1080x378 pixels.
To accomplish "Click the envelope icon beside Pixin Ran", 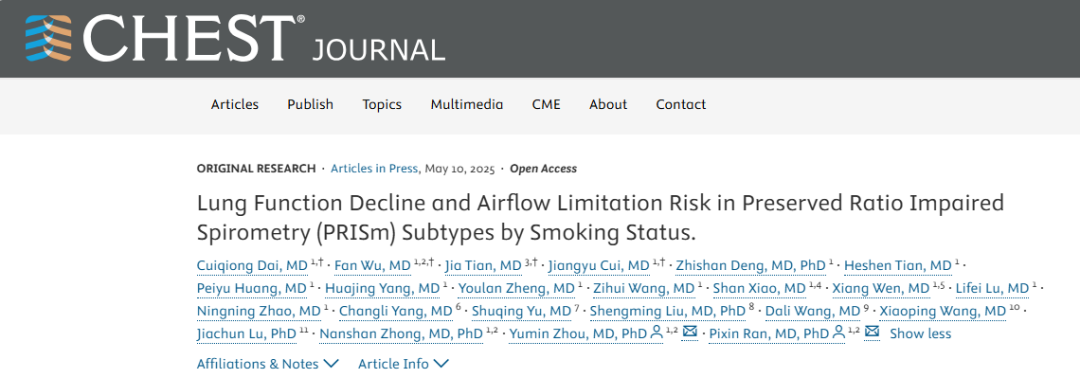I will (872, 333).
